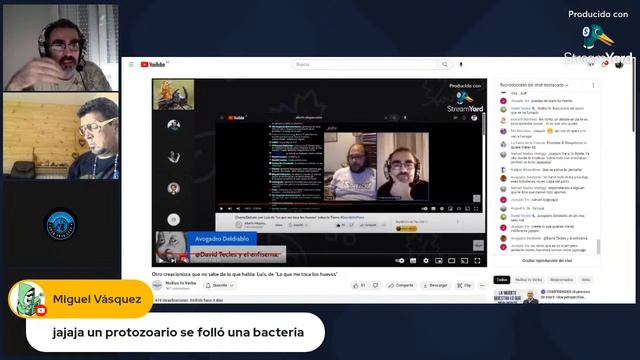
Task: Open the notifications bell in YouTube header
Action: (604, 64)
